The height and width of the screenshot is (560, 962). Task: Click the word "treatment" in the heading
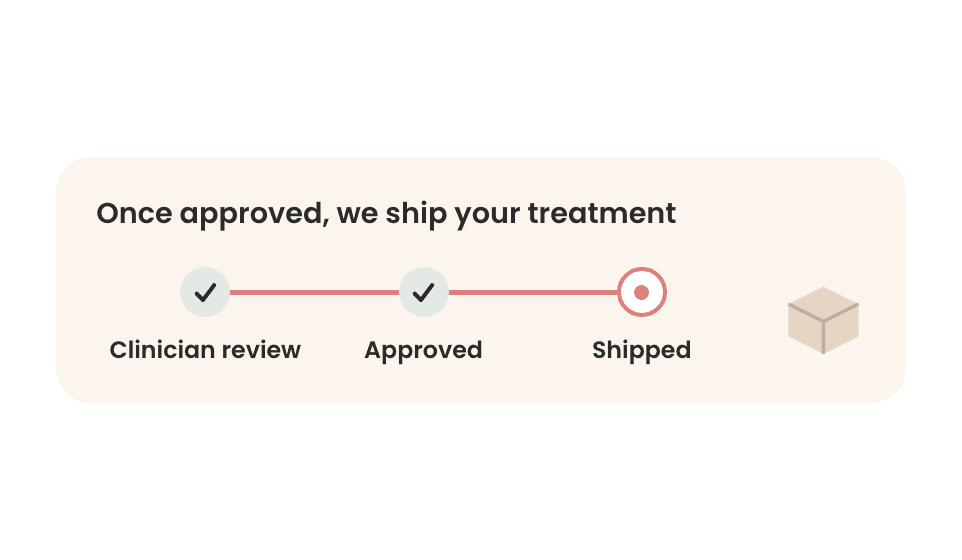601,213
